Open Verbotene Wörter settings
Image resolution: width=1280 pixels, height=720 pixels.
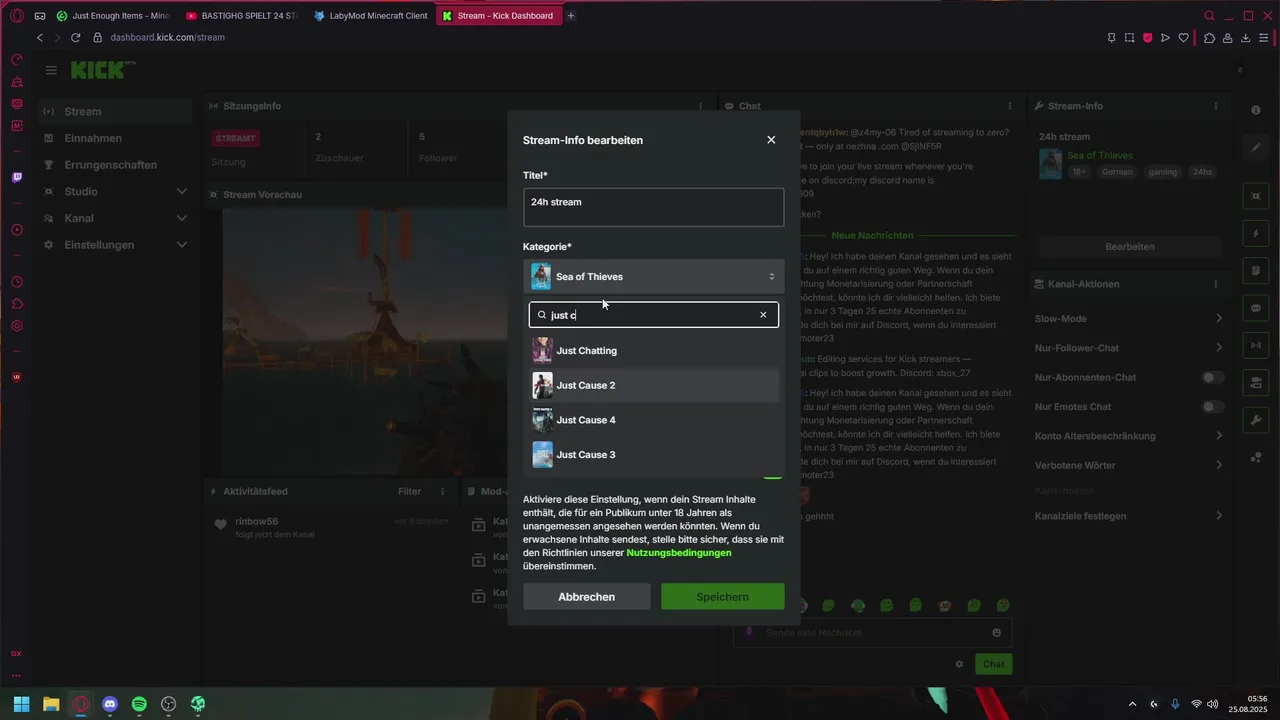click(x=1129, y=465)
